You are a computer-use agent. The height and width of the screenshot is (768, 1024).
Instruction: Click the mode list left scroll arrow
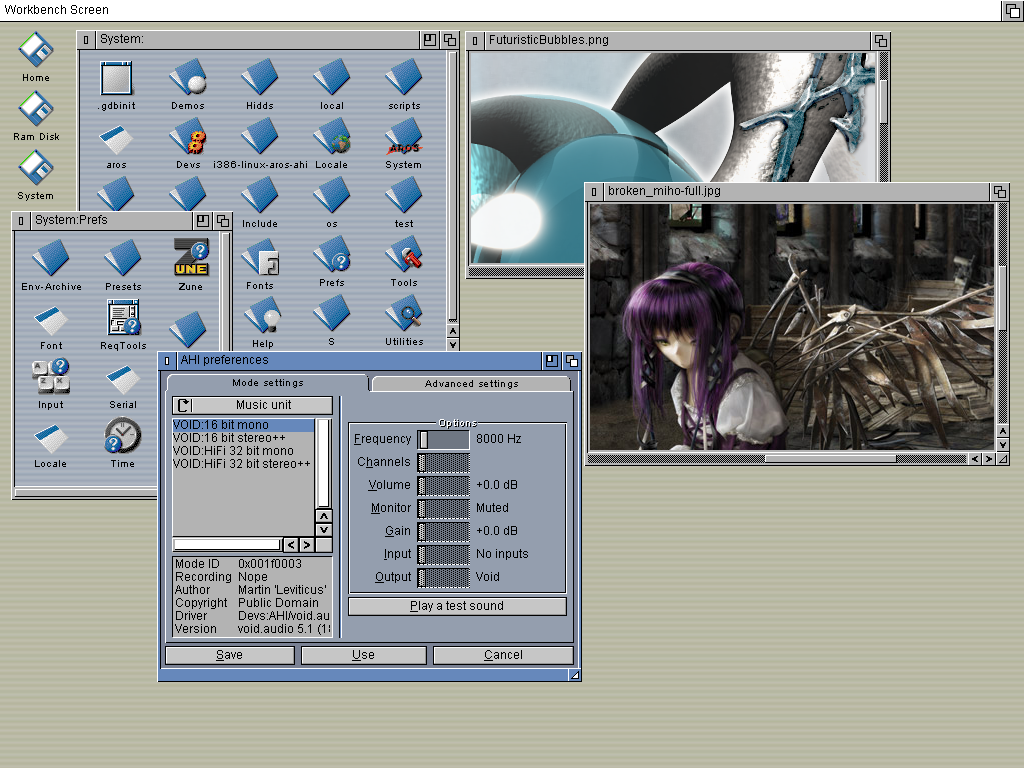[x=291, y=545]
